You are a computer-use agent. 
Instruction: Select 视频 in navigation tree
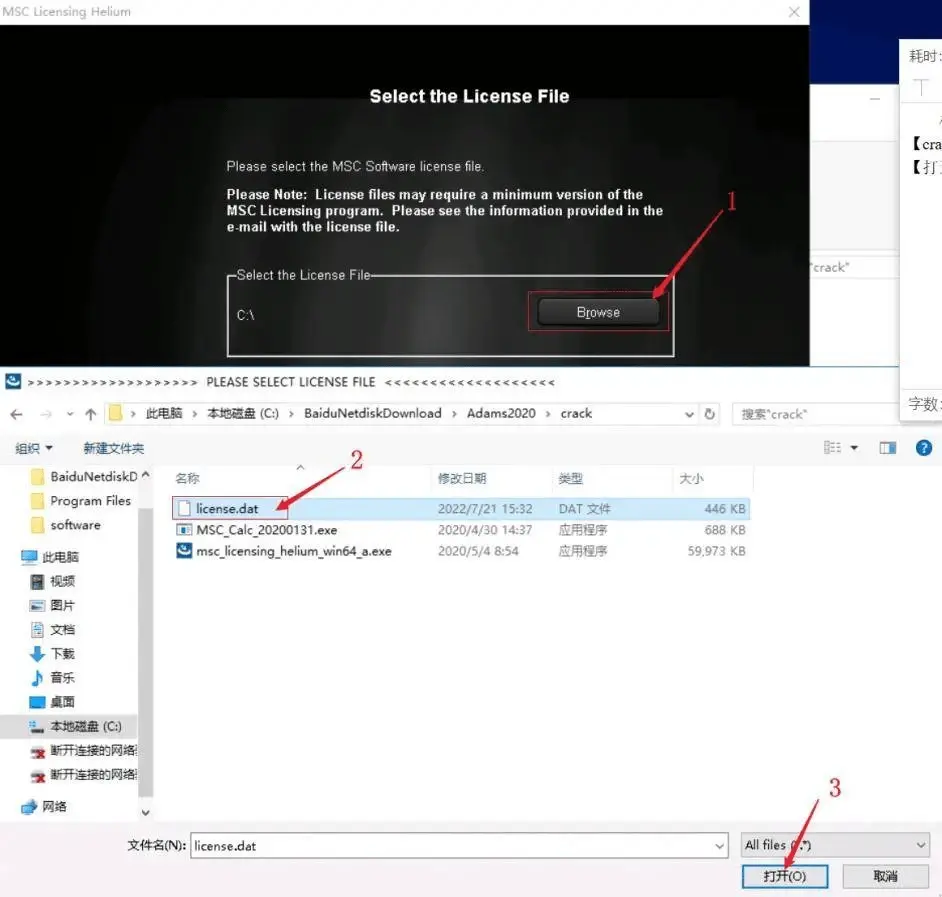click(x=52, y=581)
